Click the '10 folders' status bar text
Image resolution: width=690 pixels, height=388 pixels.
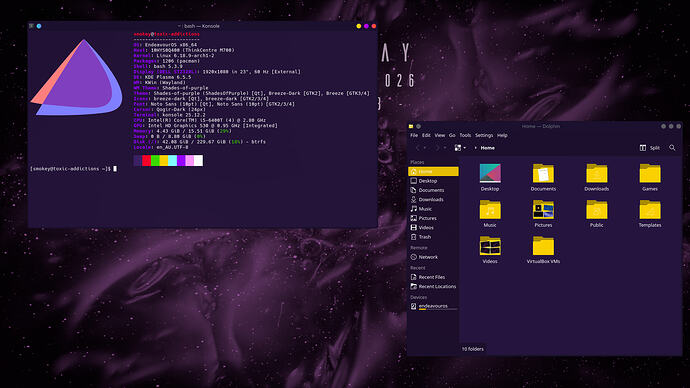pos(473,349)
